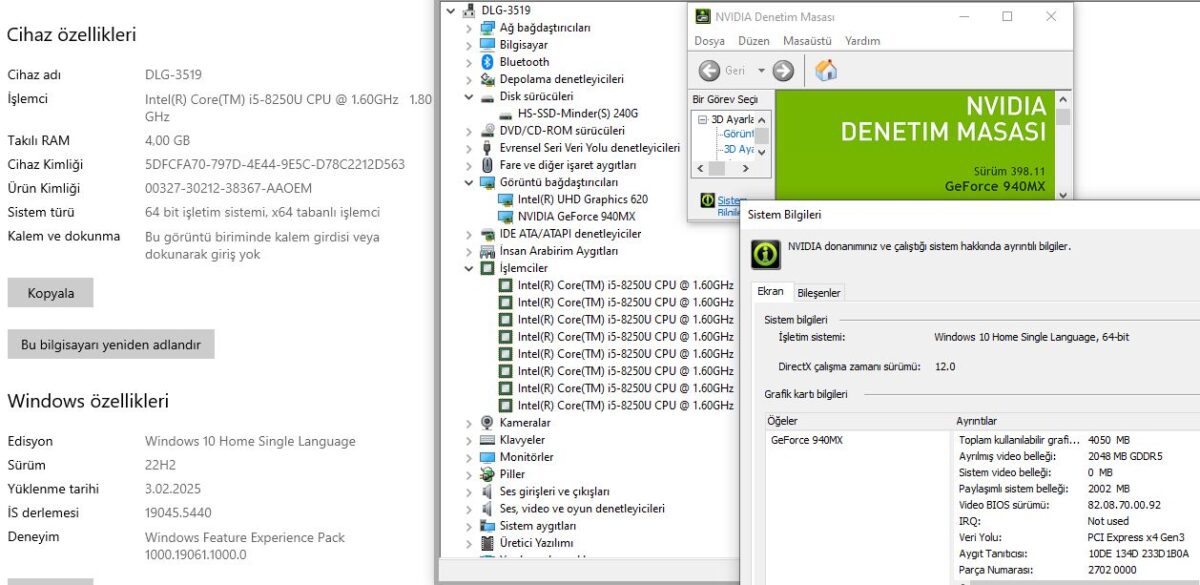Minimize the NVIDIA Denetim Masası window
Screen dimensions: 1200x585
[963, 16]
